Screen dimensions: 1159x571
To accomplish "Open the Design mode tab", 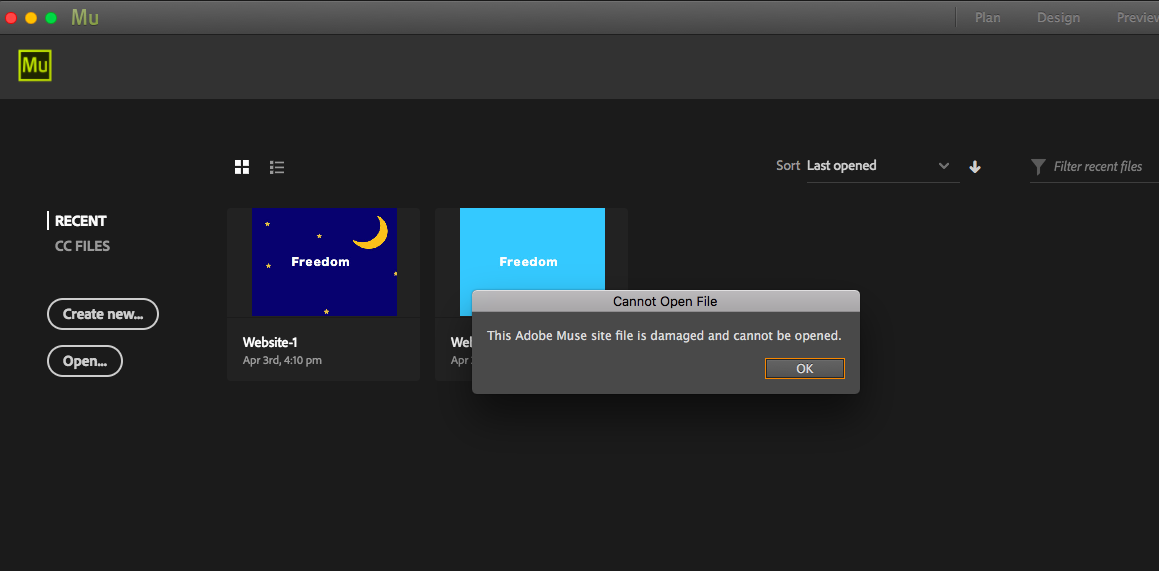I will [1058, 18].
